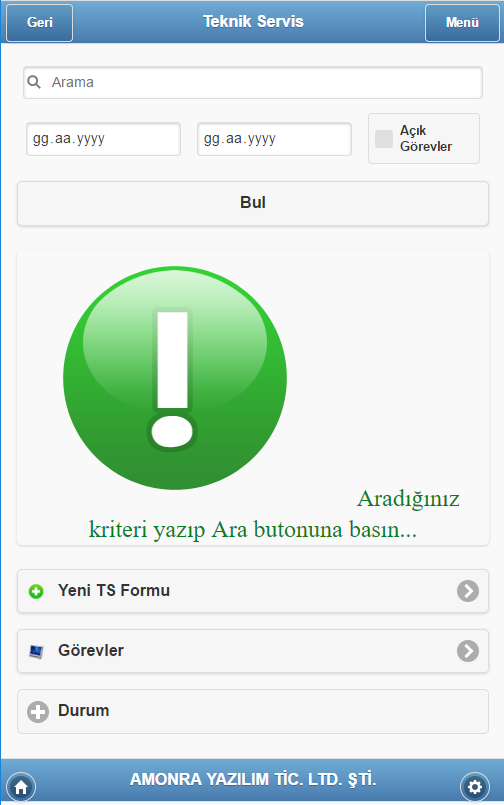
Task: Click the computer icon beside Görevler
Action: coord(36,651)
